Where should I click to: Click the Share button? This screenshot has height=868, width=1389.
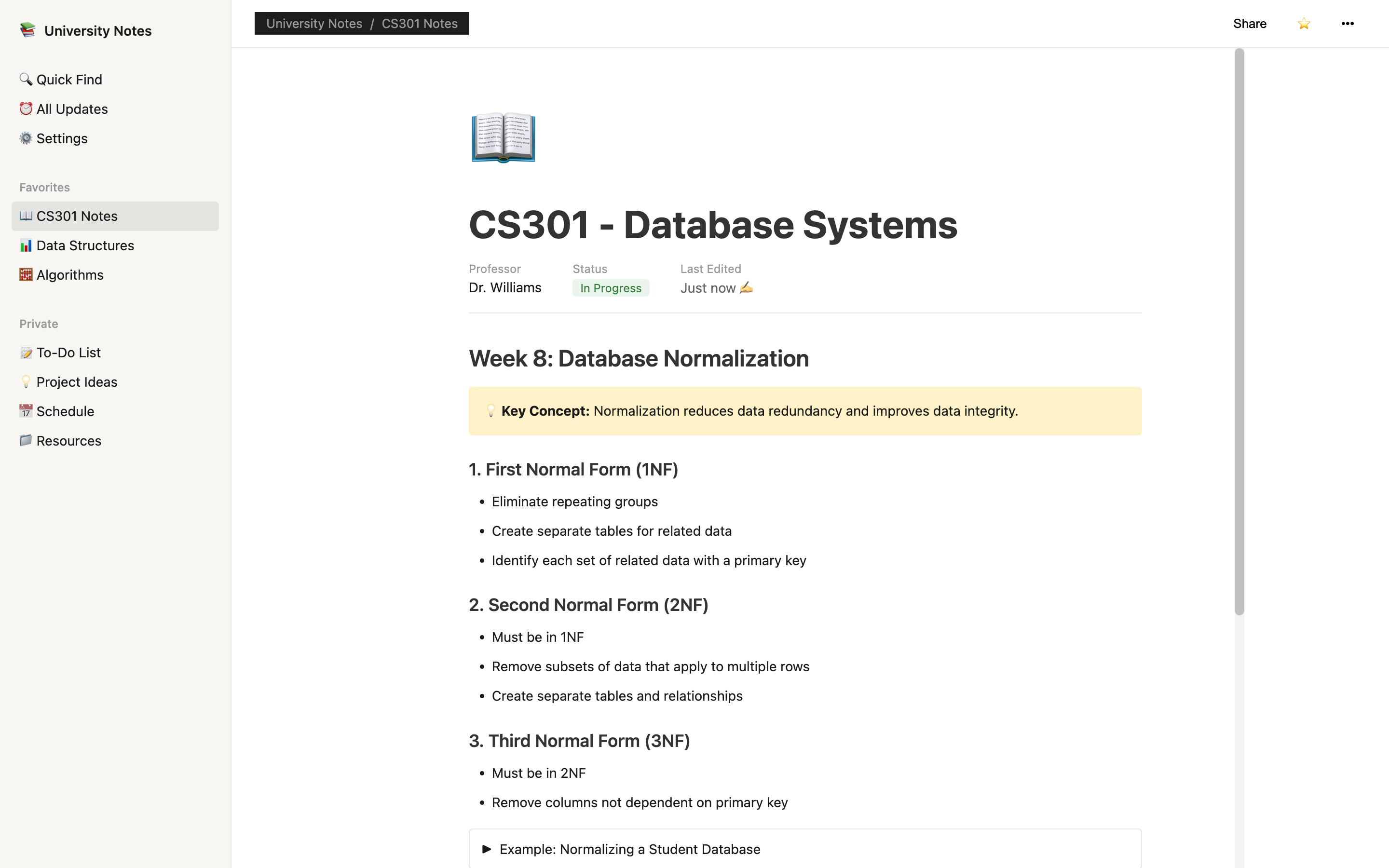pos(1250,24)
